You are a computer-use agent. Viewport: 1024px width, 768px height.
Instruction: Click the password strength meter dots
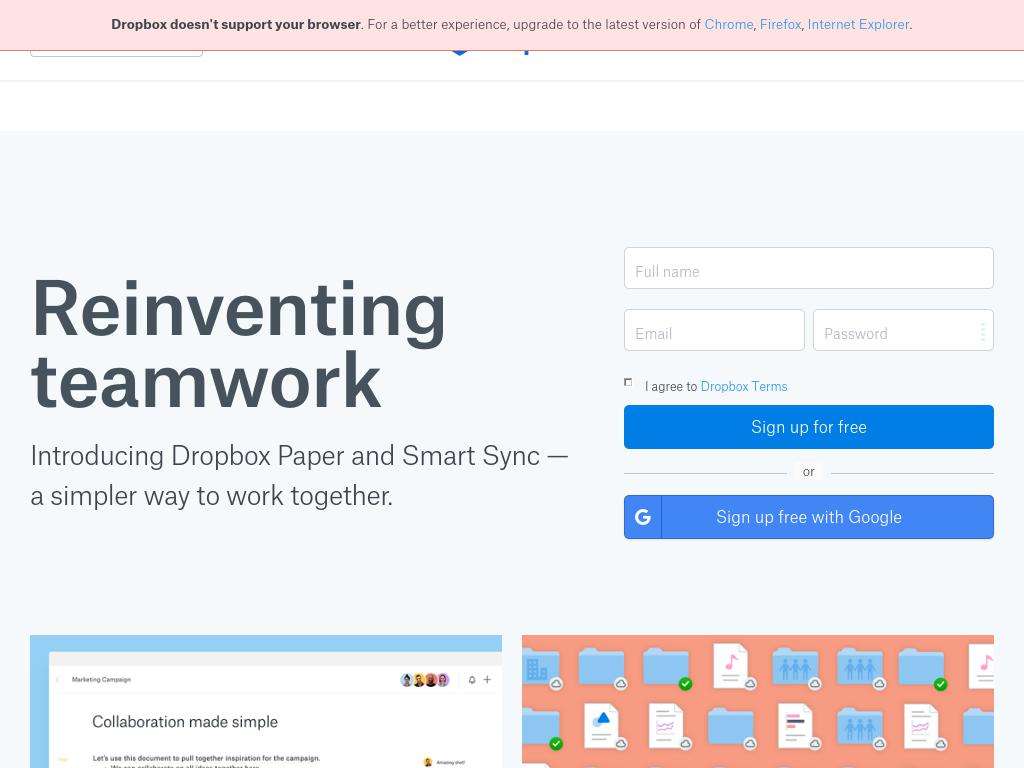point(982,331)
